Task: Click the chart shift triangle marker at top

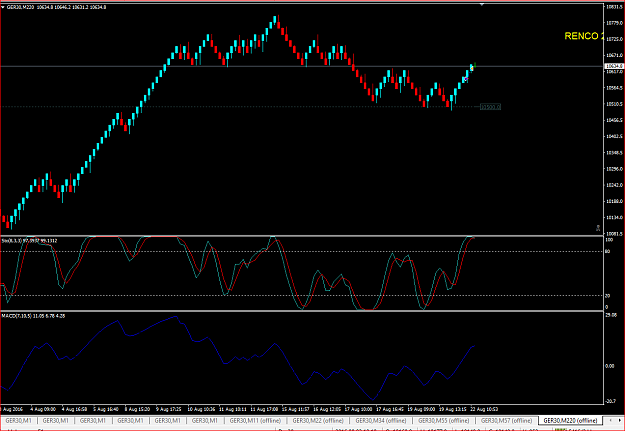Action: [x=482, y=5]
